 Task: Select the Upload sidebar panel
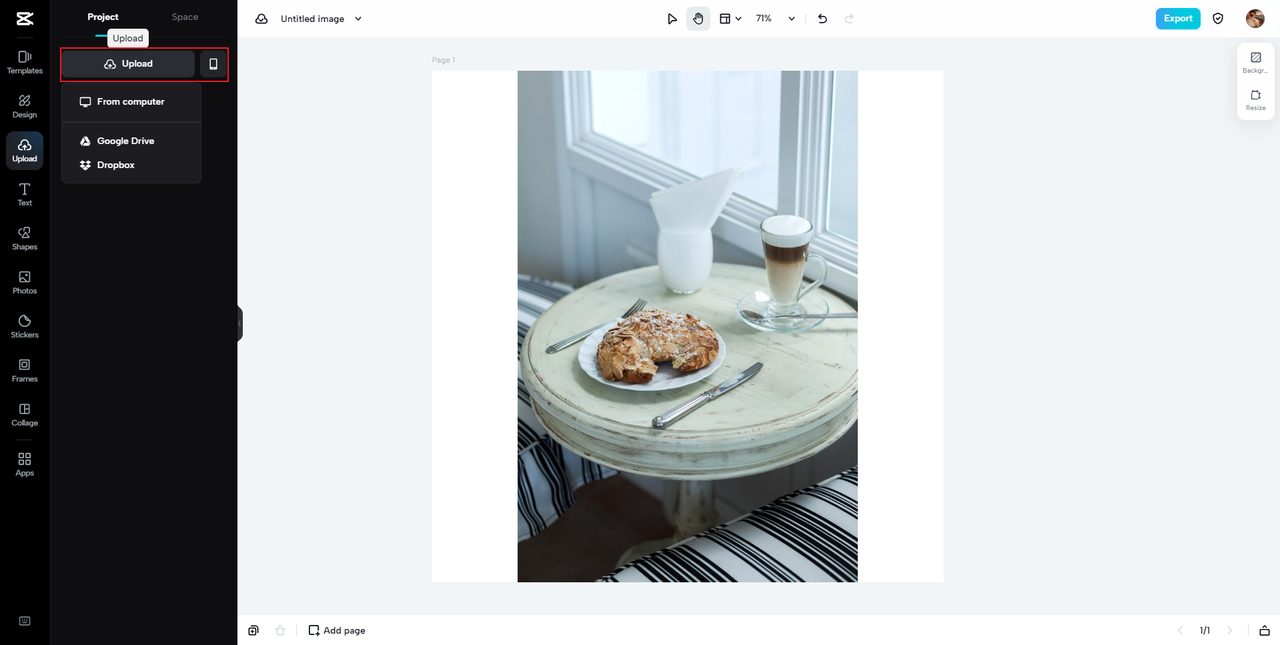tap(24, 151)
